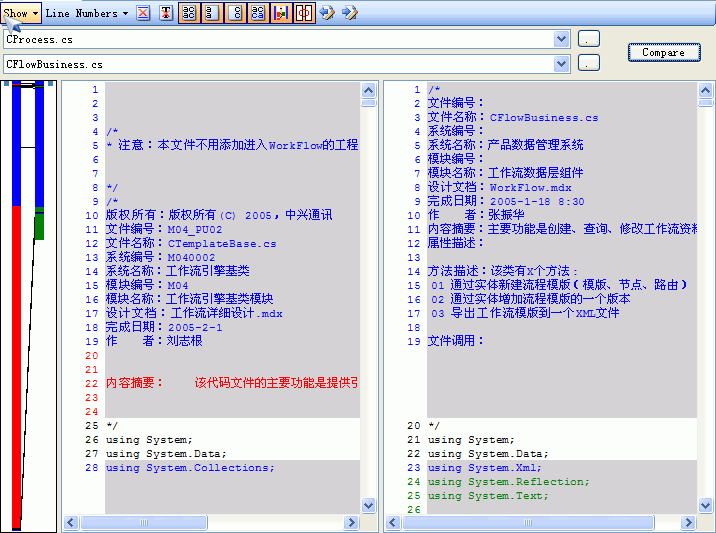716x533 pixels.
Task: Click '刘志根' author line in left pane
Action: click(x=154, y=341)
